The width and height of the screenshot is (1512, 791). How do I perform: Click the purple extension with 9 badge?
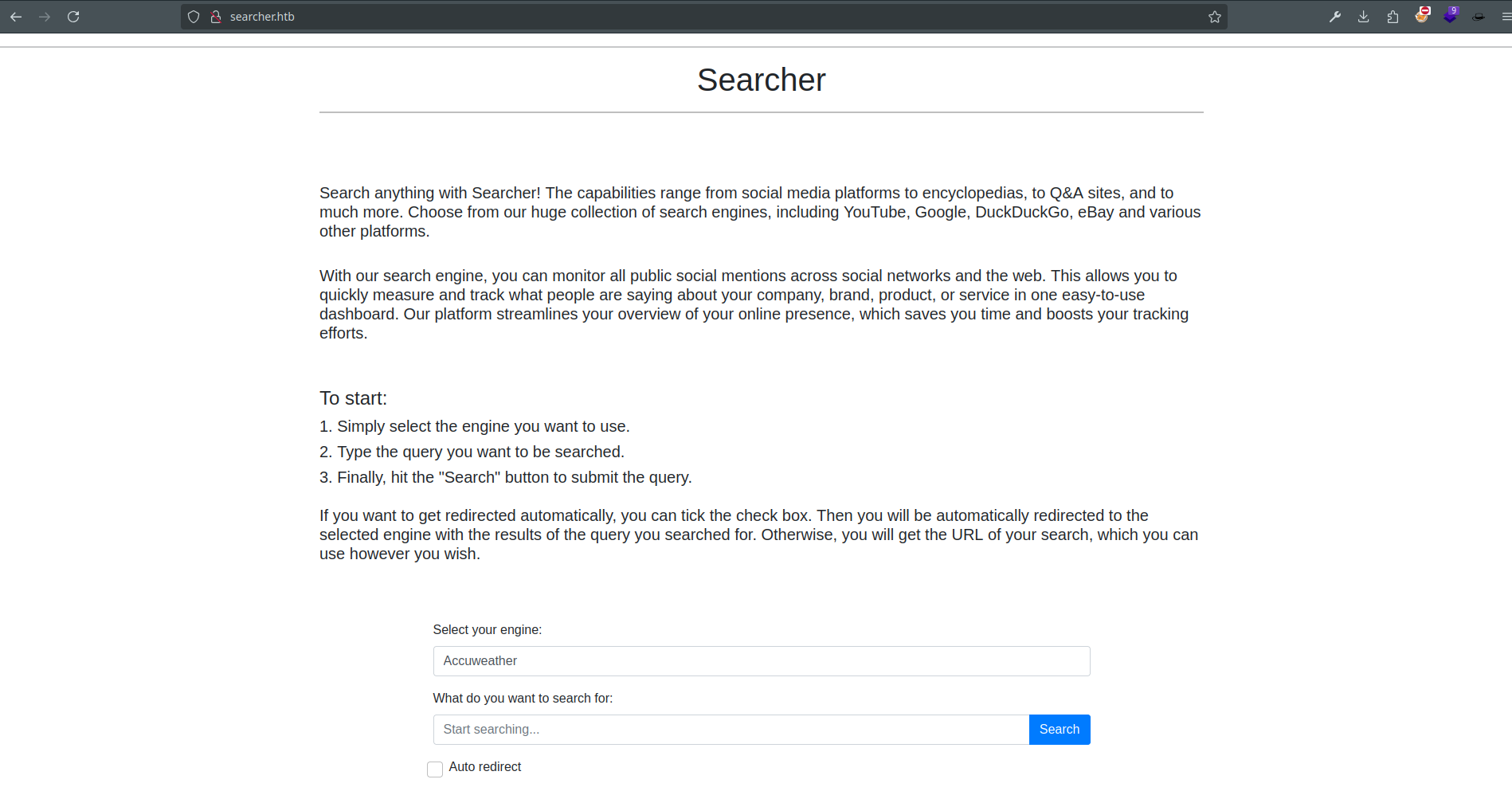coord(1451,16)
